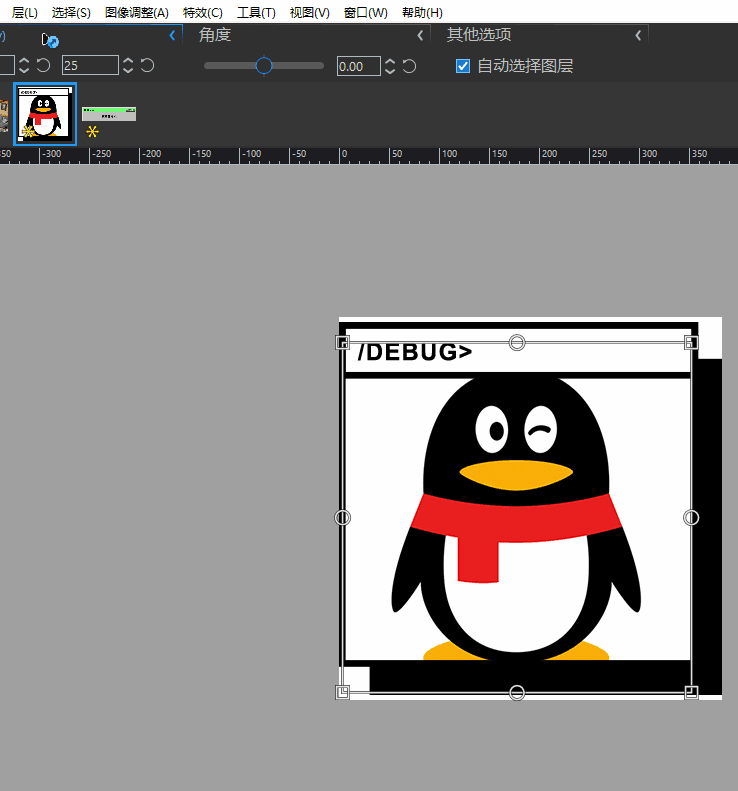The height and width of the screenshot is (791, 738).
Task: Collapse the 角度 panel section
Action: (x=420, y=35)
